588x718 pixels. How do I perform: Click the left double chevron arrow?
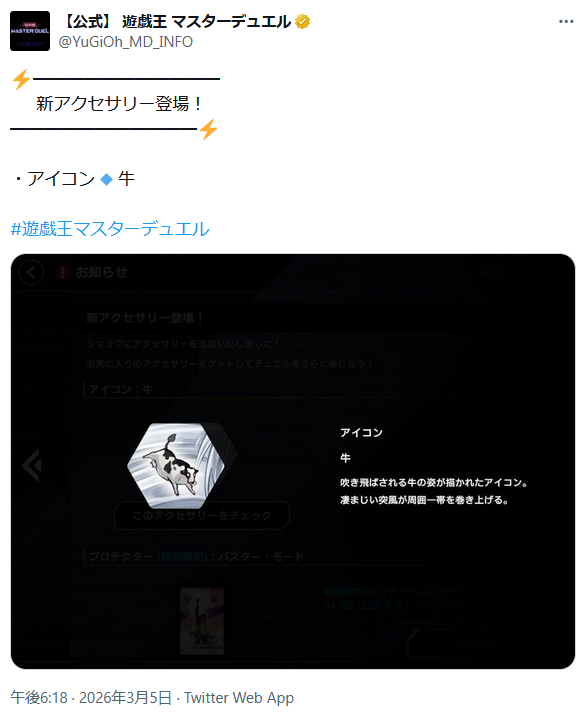pos(32,465)
